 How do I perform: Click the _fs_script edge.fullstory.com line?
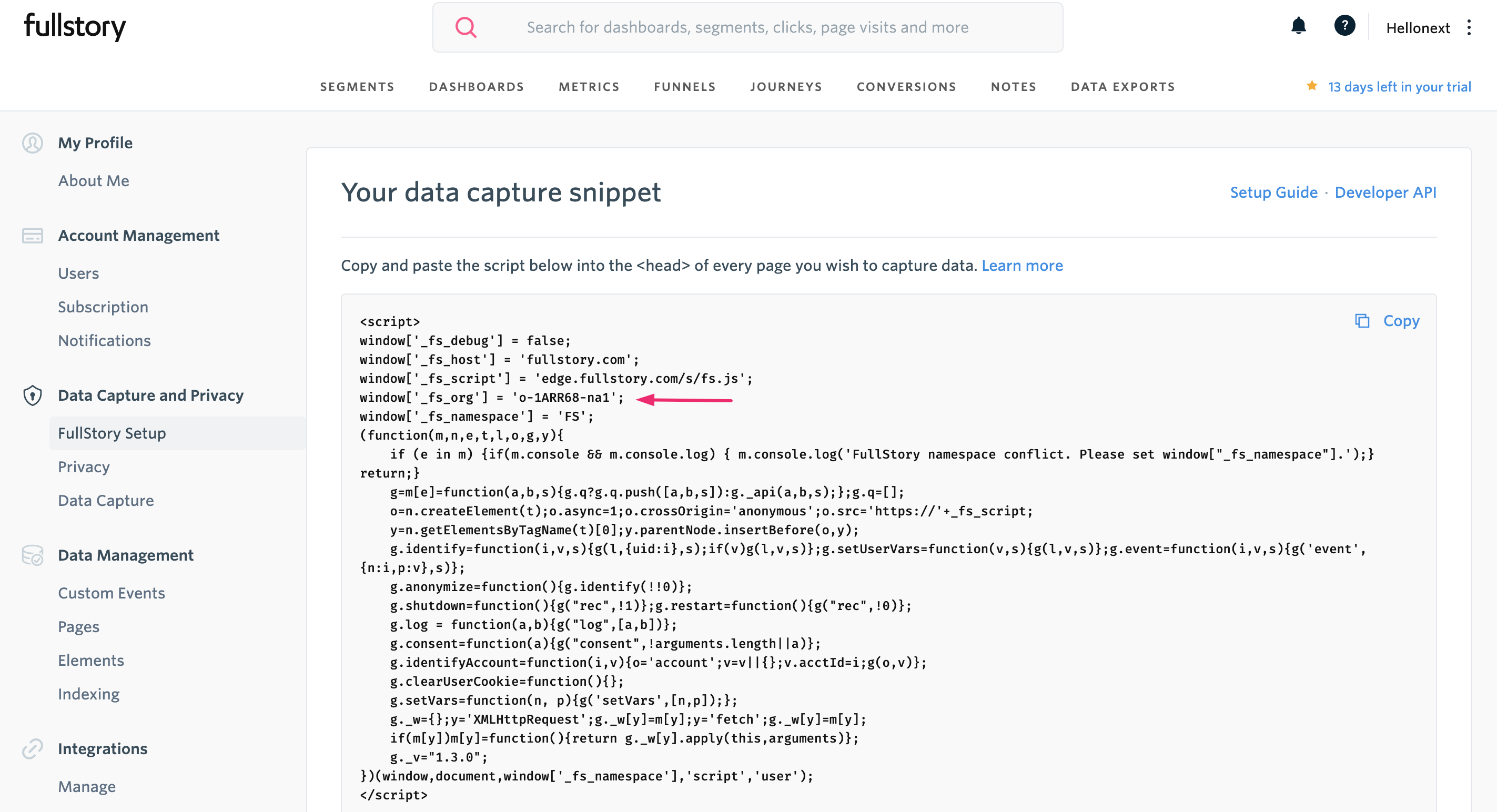coord(555,378)
